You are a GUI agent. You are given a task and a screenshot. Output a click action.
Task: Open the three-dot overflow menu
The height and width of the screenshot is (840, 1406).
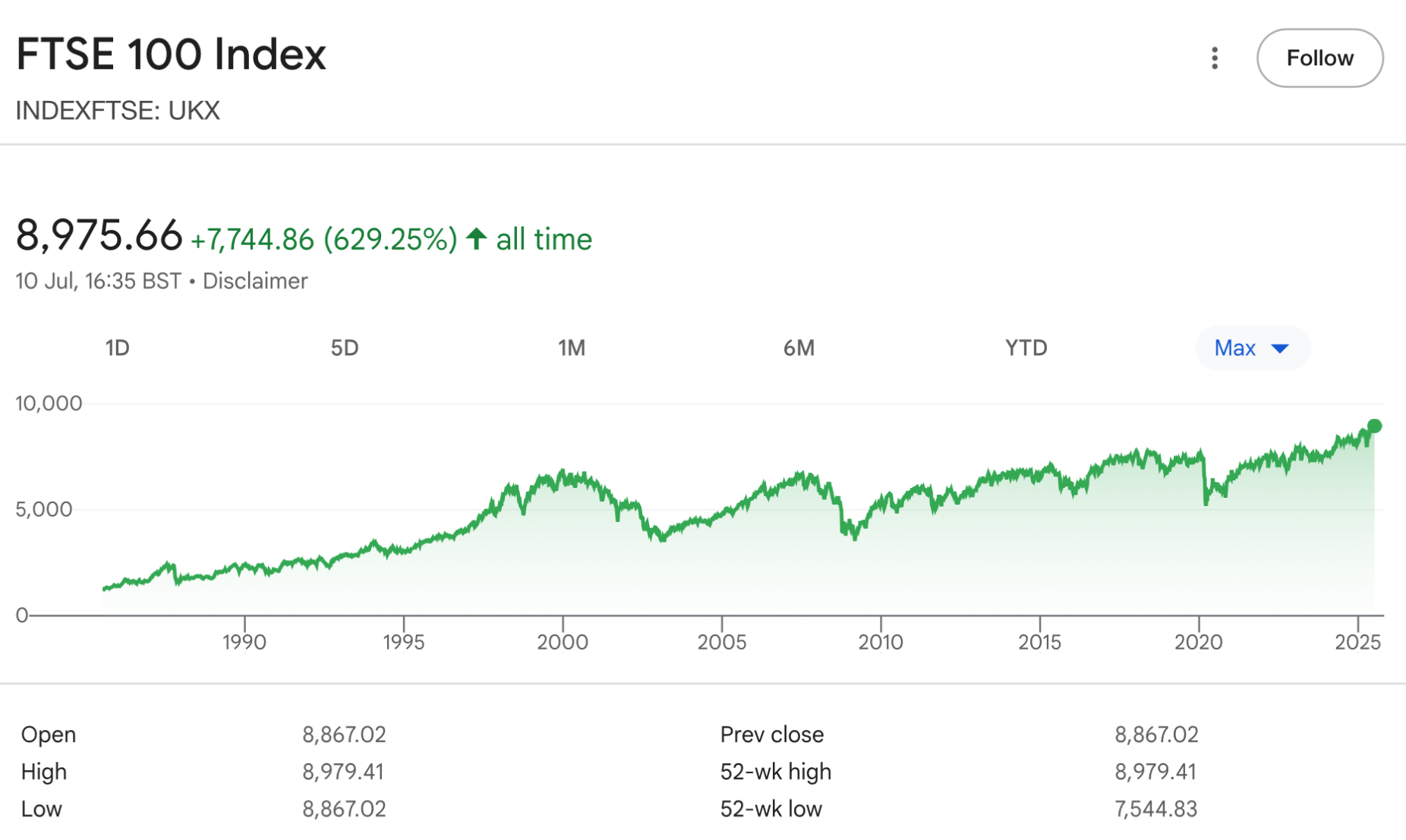(1215, 58)
